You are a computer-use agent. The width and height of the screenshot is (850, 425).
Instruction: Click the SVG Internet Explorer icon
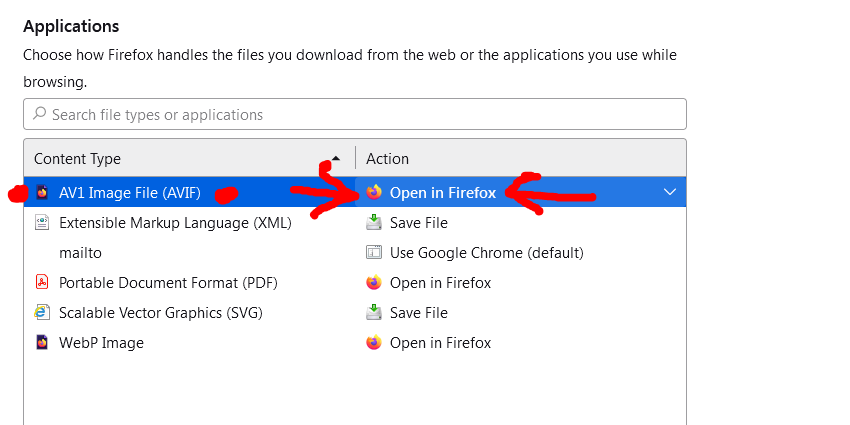point(42,312)
